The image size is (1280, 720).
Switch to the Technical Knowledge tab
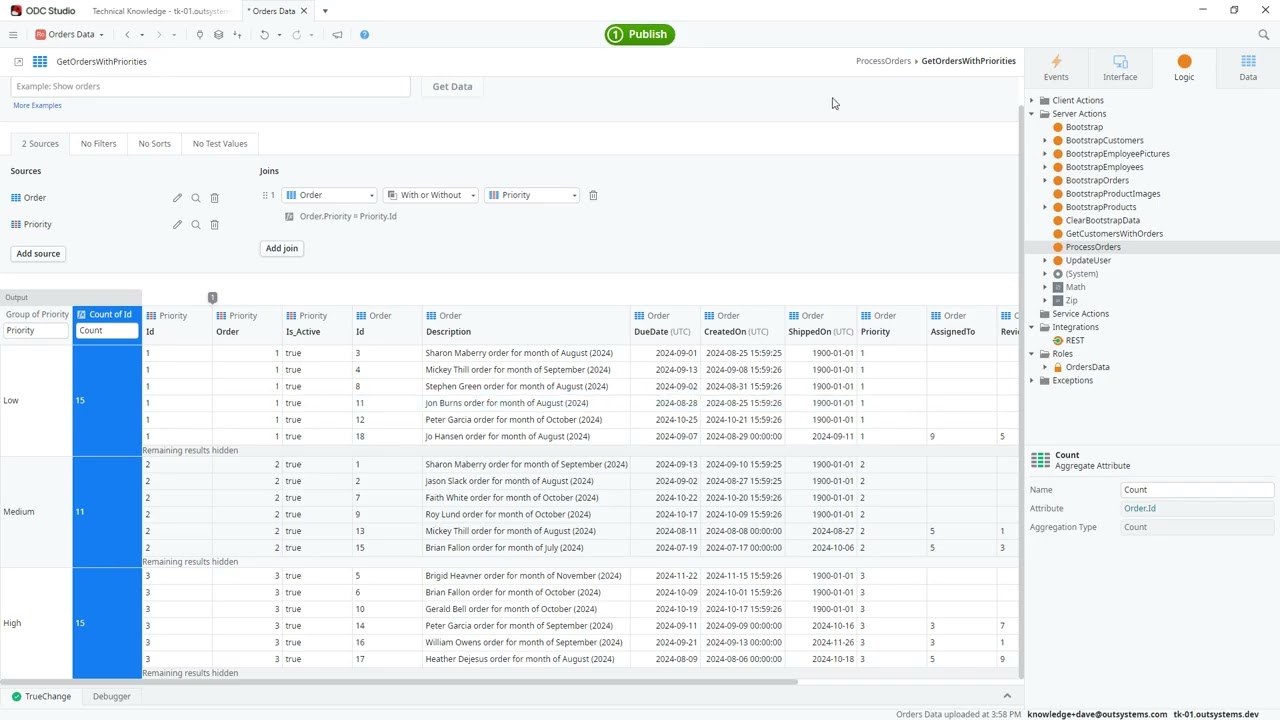point(160,11)
